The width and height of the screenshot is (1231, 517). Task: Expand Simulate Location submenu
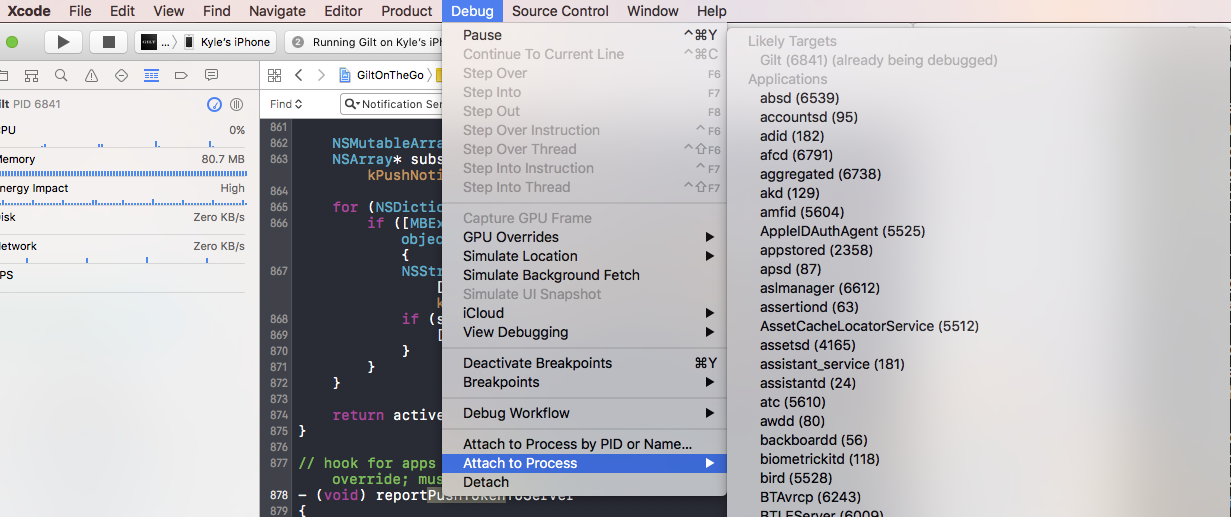584,256
